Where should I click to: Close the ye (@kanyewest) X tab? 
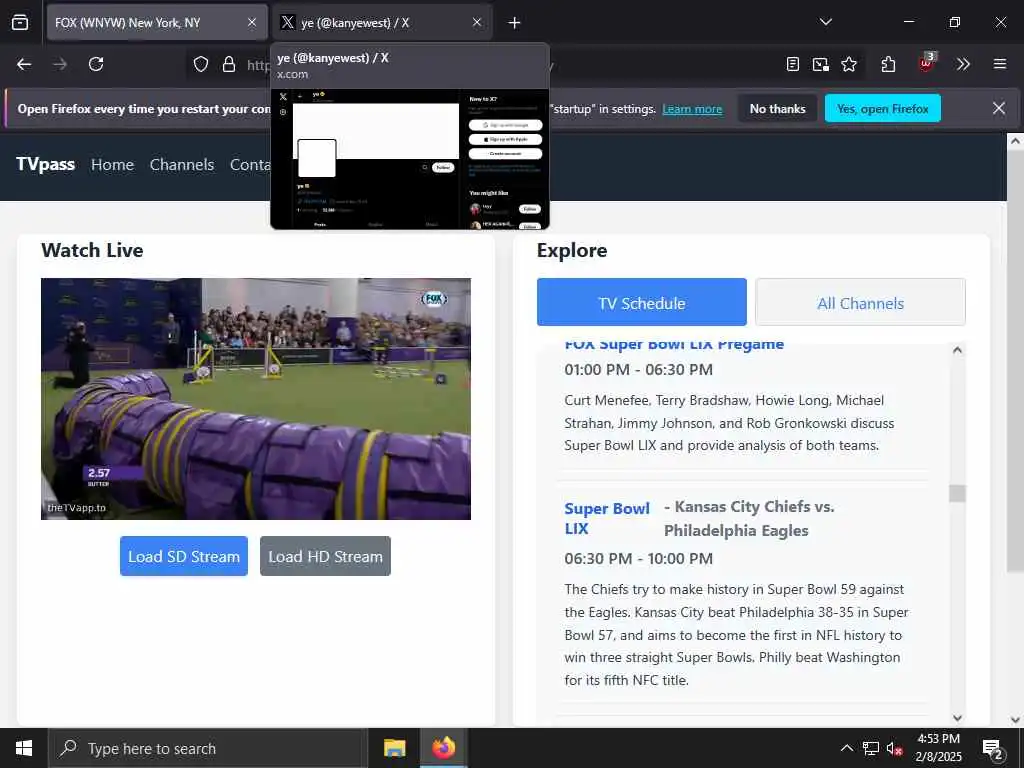477,23
